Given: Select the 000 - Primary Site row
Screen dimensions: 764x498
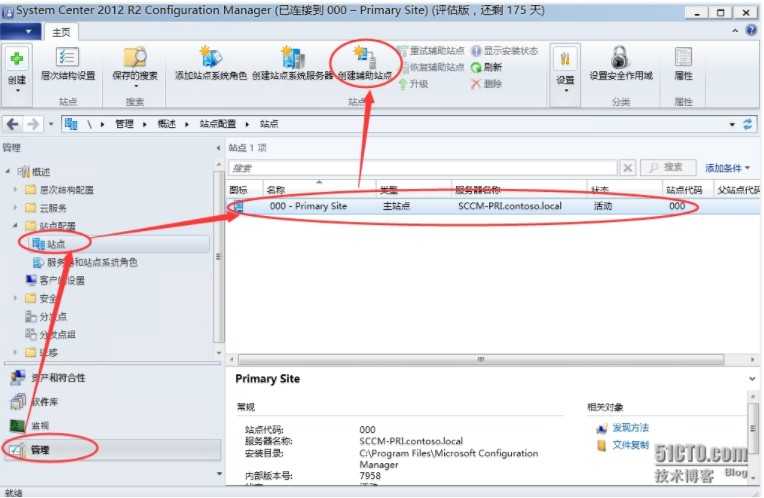Looking at the screenshot, I should (x=493, y=207).
